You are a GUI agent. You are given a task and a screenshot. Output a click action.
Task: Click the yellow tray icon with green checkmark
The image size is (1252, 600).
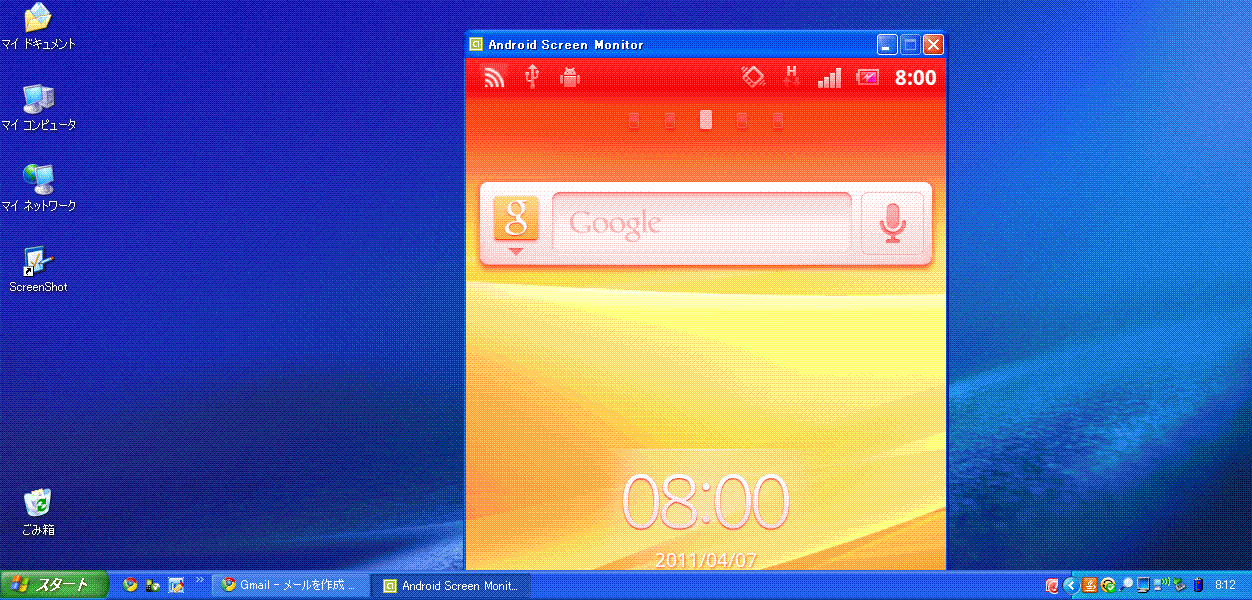(x=1108, y=586)
